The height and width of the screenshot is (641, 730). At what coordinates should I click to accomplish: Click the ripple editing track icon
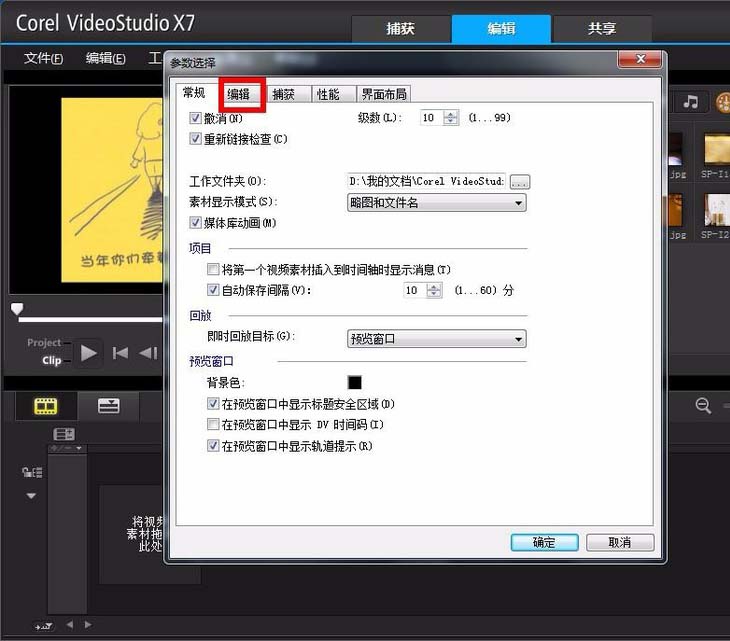pyautogui.click(x=33, y=472)
